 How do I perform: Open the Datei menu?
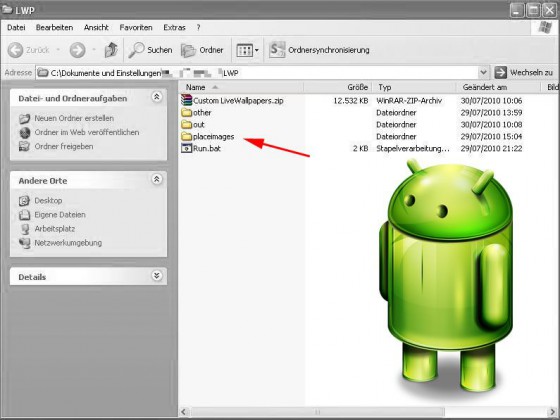pos(16,28)
